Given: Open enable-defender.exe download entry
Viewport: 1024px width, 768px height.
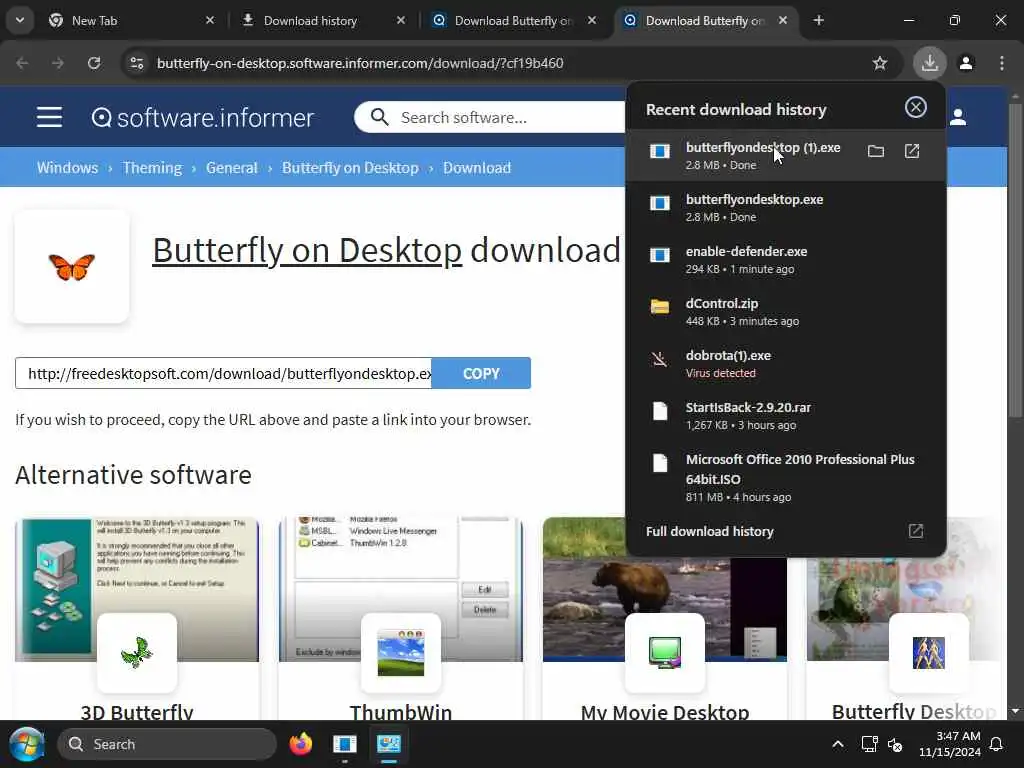Looking at the screenshot, I should point(786,260).
